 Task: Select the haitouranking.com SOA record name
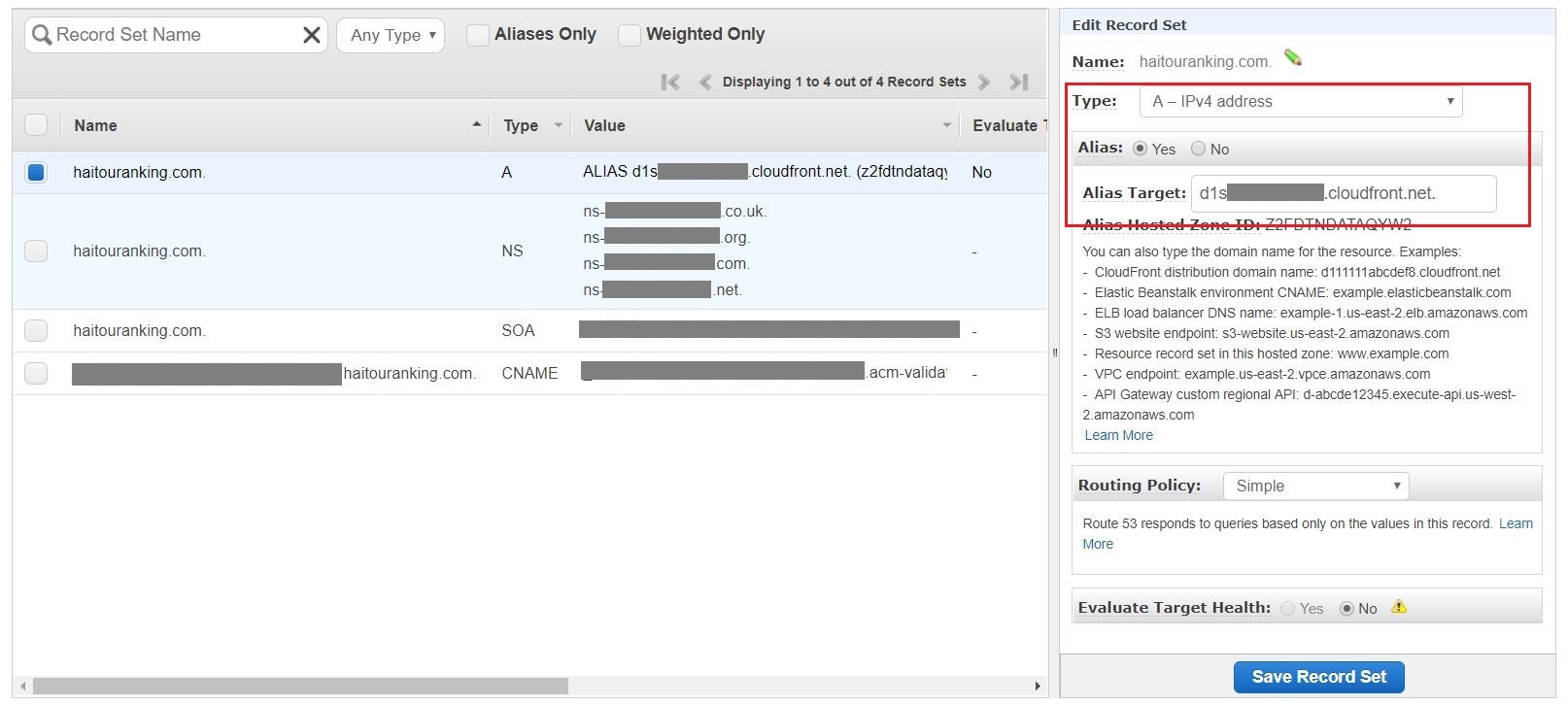pyautogui.click(x=139, y=330)
